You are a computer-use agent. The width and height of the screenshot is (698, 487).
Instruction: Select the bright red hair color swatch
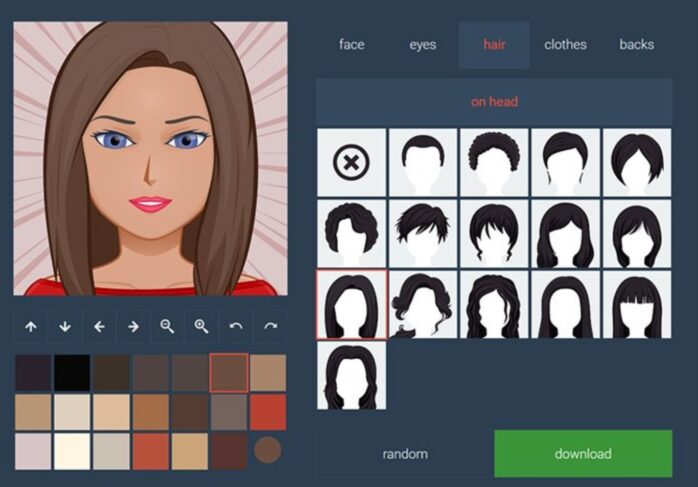tap(268, 412)
